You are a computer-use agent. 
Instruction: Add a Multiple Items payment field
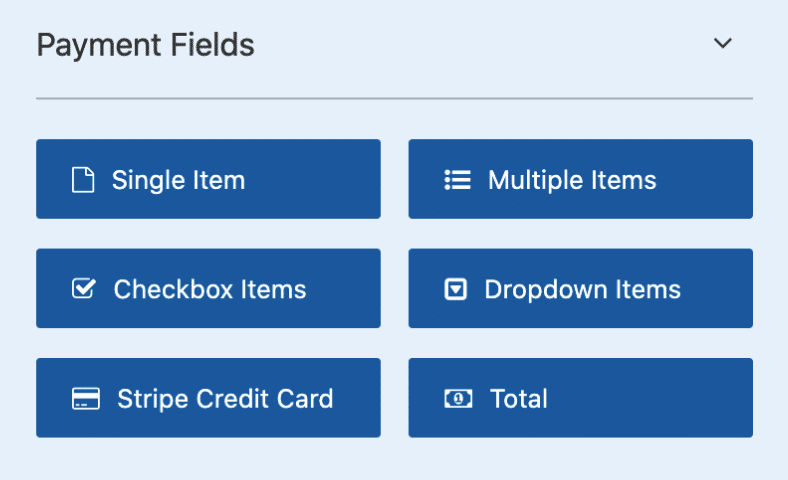580,179
